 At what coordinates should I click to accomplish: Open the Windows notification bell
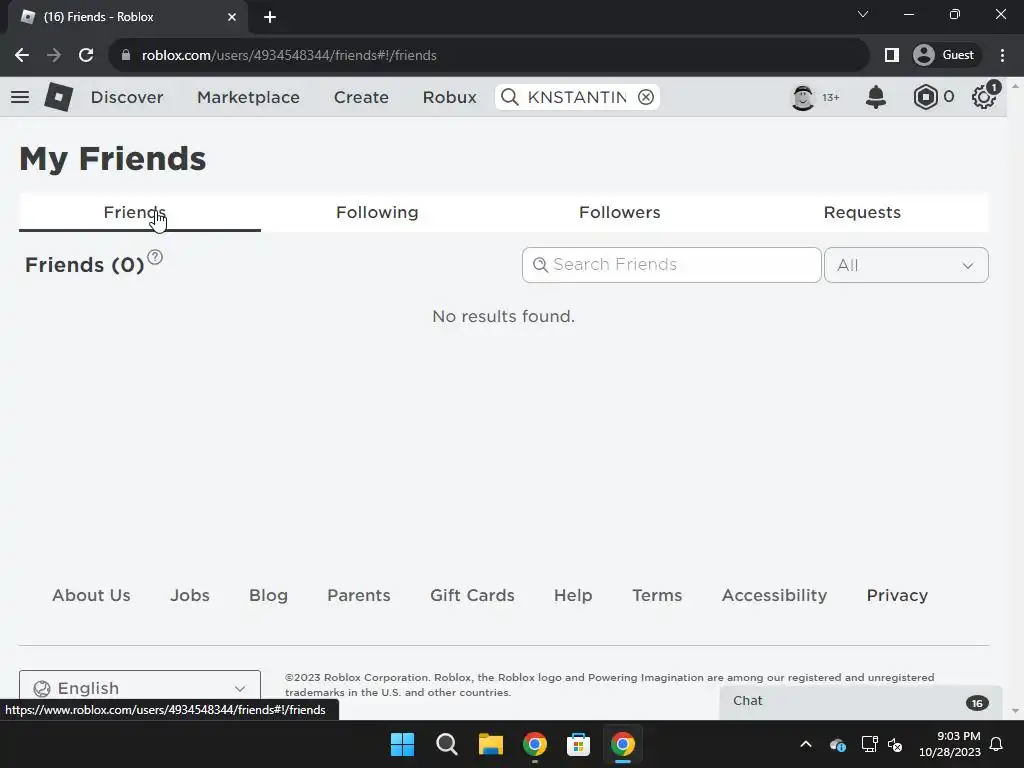click(x=997, y=744)
